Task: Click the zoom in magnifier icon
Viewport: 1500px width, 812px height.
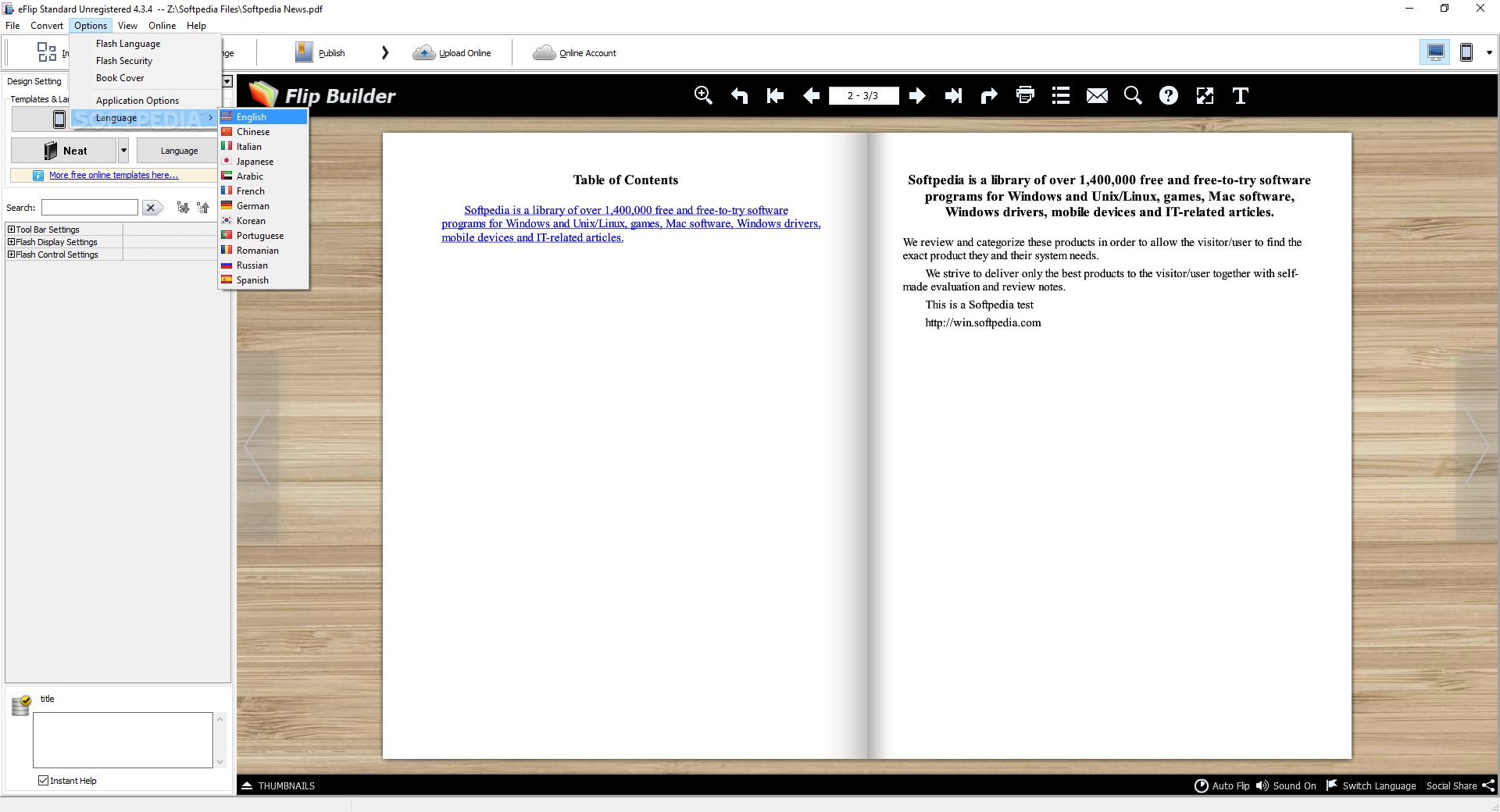Action: click(x=703, y=95)
